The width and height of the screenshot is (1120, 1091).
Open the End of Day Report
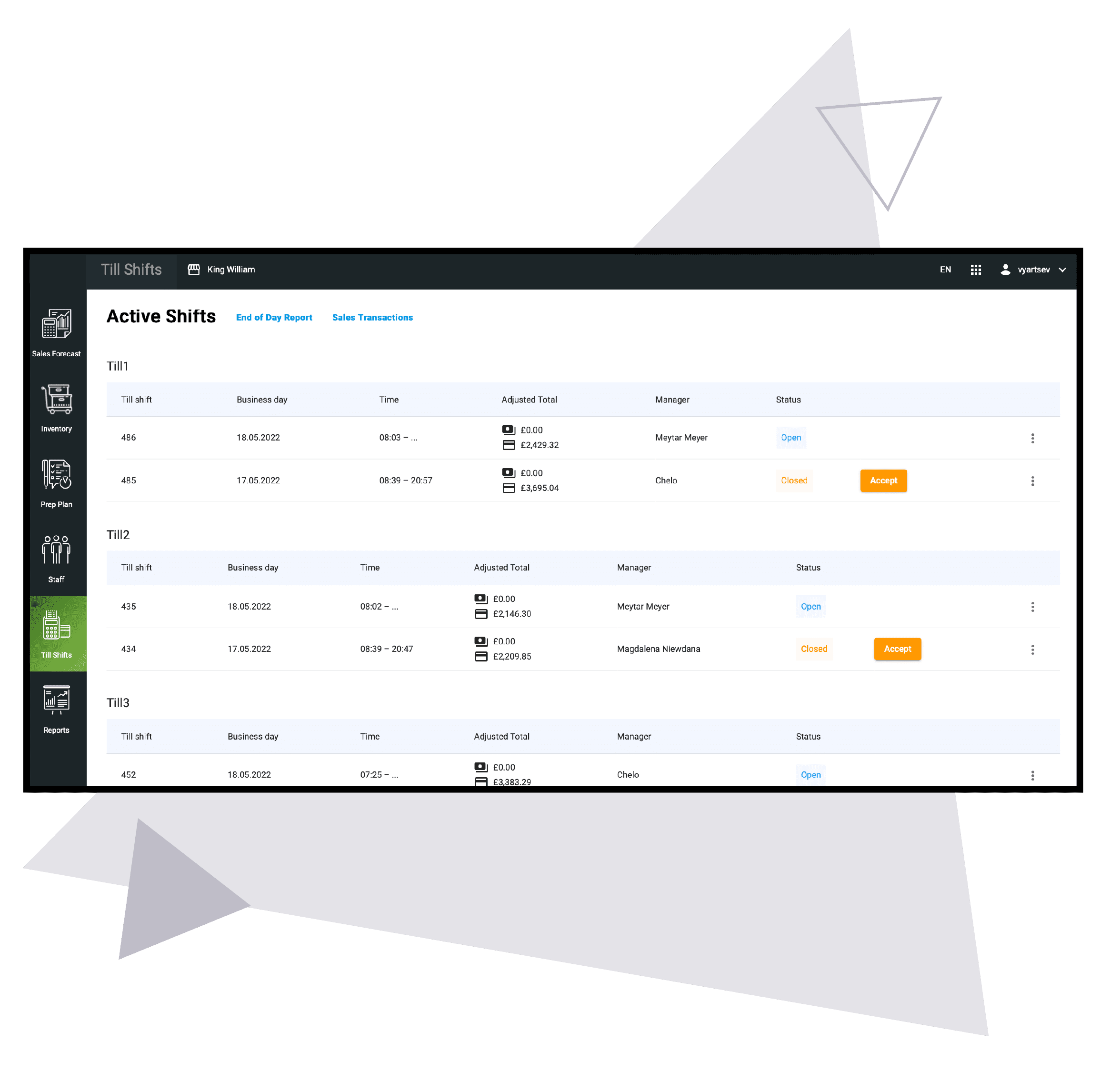click(274, 318)
